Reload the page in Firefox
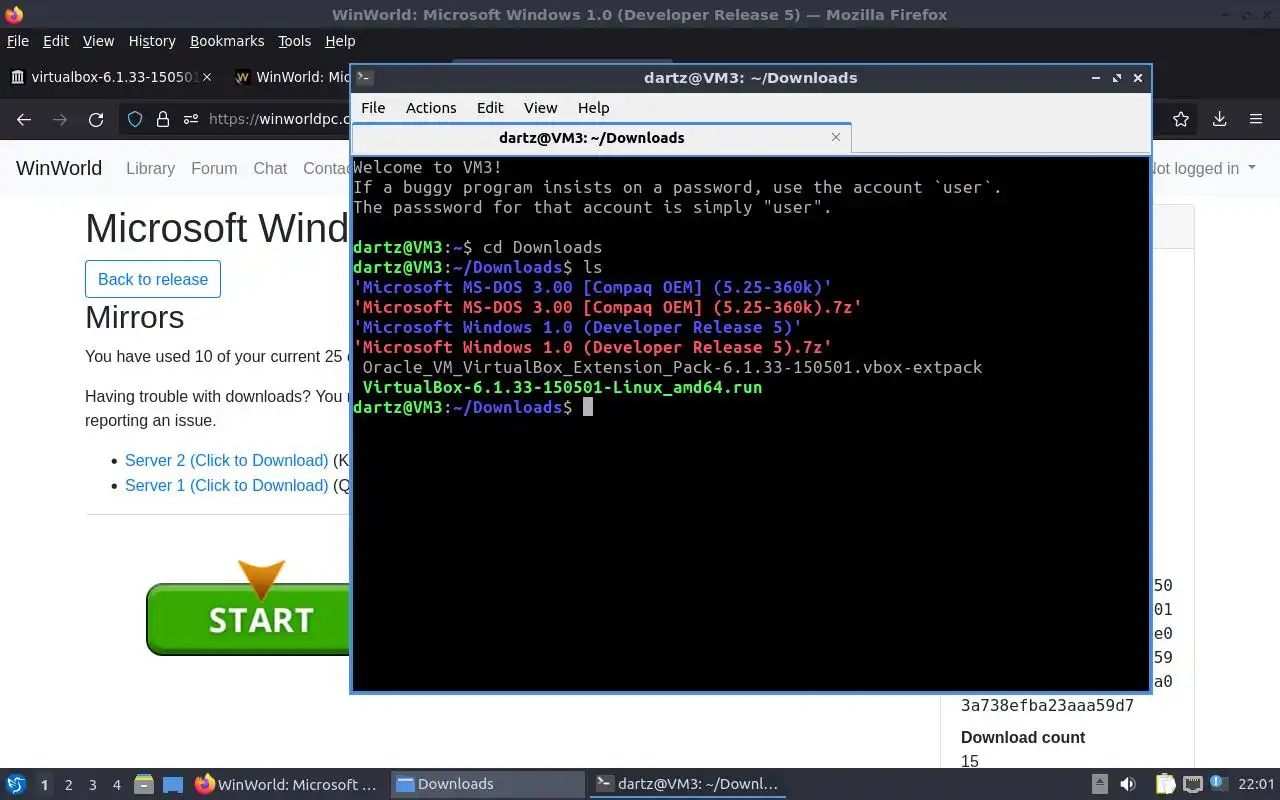Screen dimensions: 1280x800 coord(96,119)
